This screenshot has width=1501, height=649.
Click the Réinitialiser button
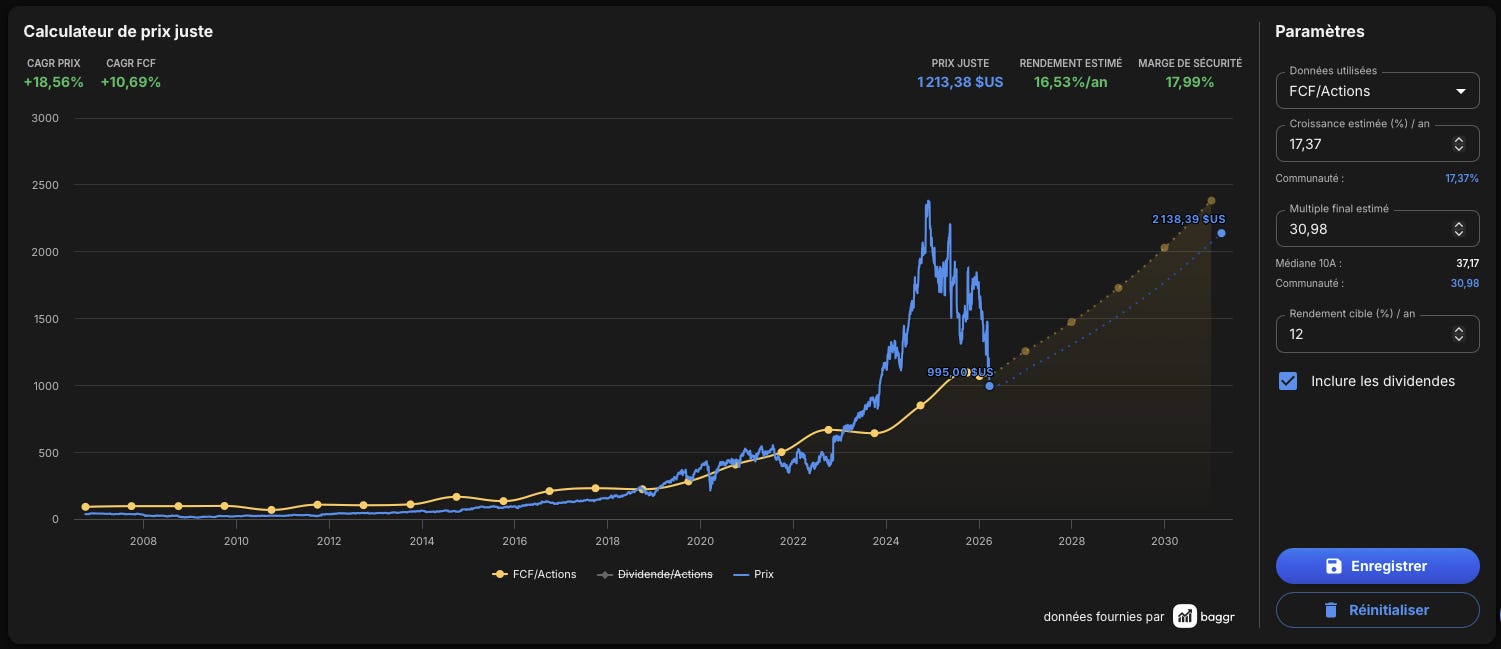pyautogui.click(x=1377, y=610)
